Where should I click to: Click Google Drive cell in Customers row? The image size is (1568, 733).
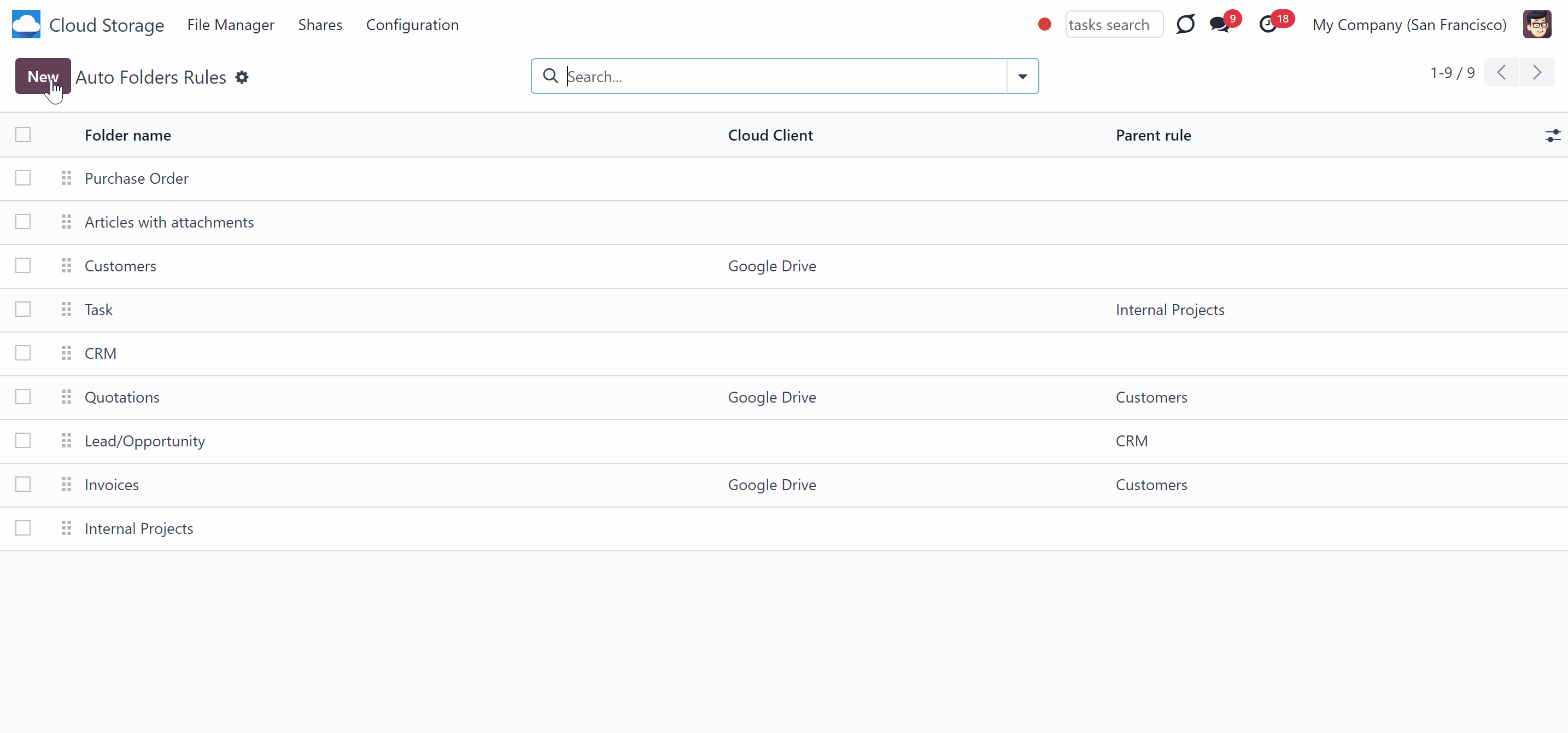772,266
